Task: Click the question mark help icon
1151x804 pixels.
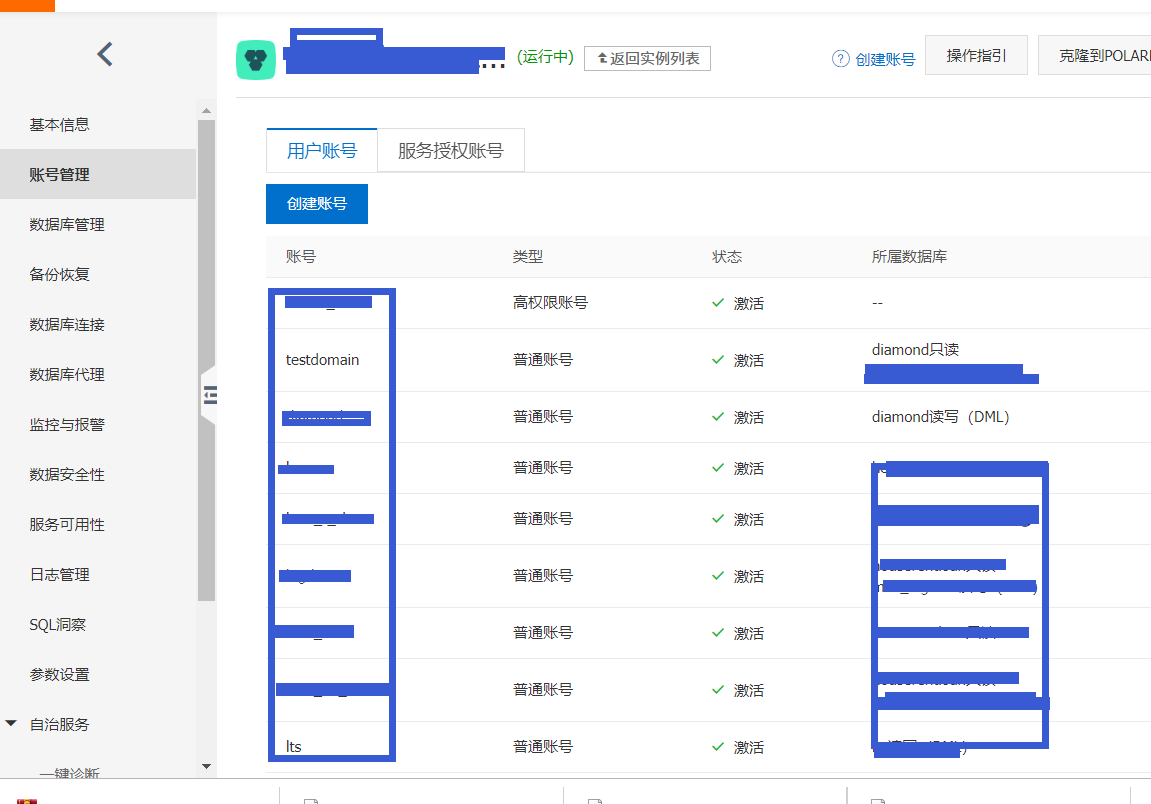Action: click(x=840, y=59)
